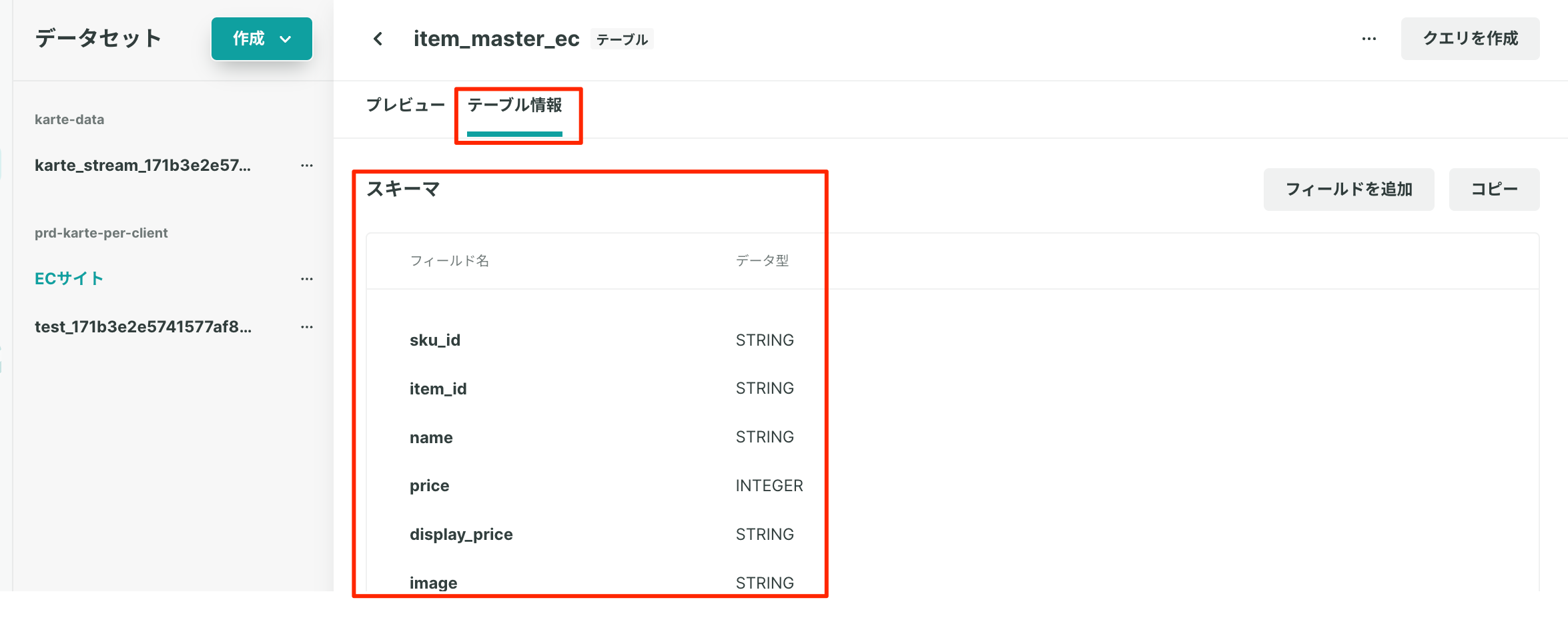Click the スキーマ section heading
This screenshot has height=626, width=1568.
coord(403,189)
